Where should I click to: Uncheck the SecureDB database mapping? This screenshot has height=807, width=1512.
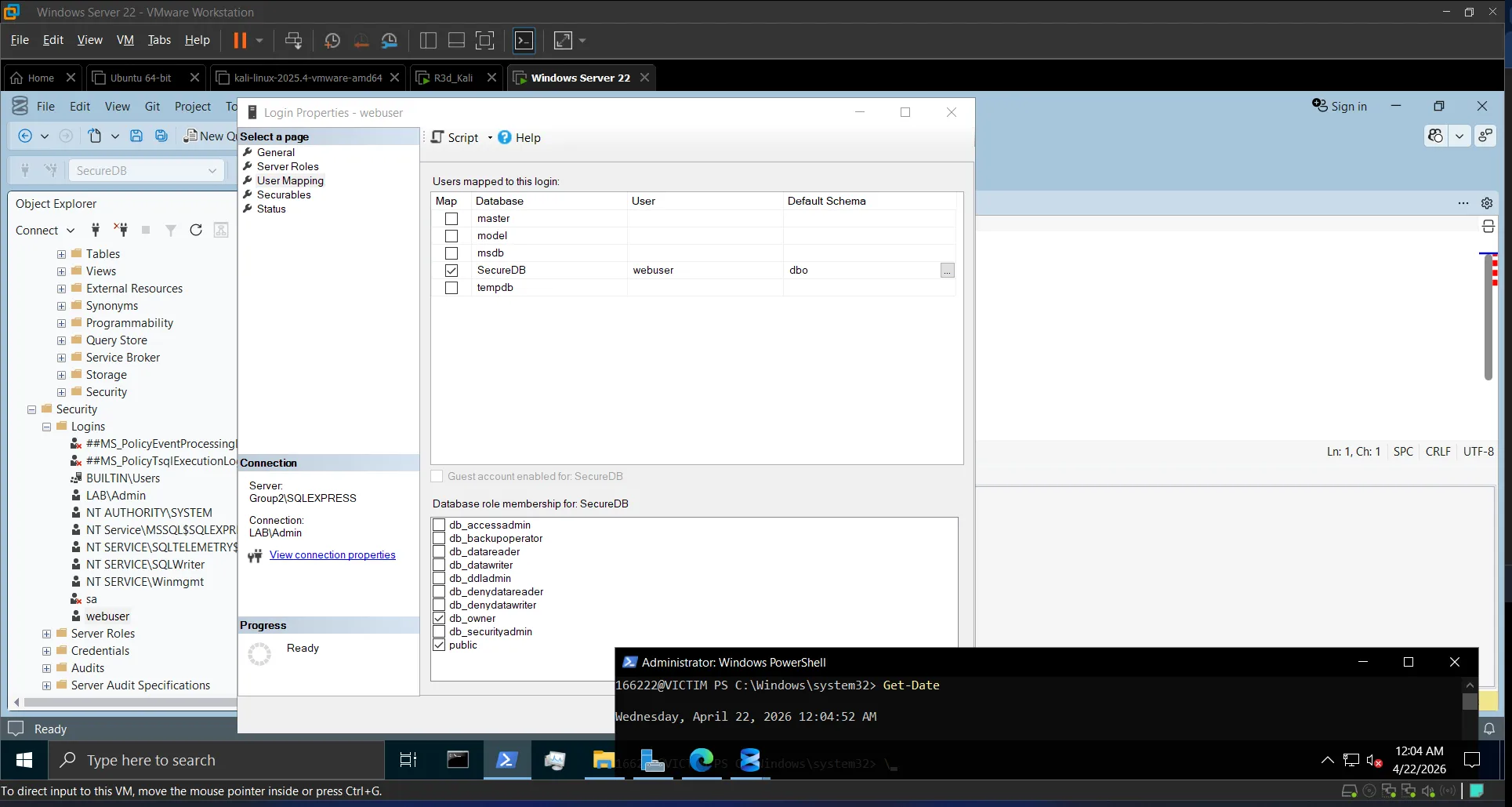[451, 271]
